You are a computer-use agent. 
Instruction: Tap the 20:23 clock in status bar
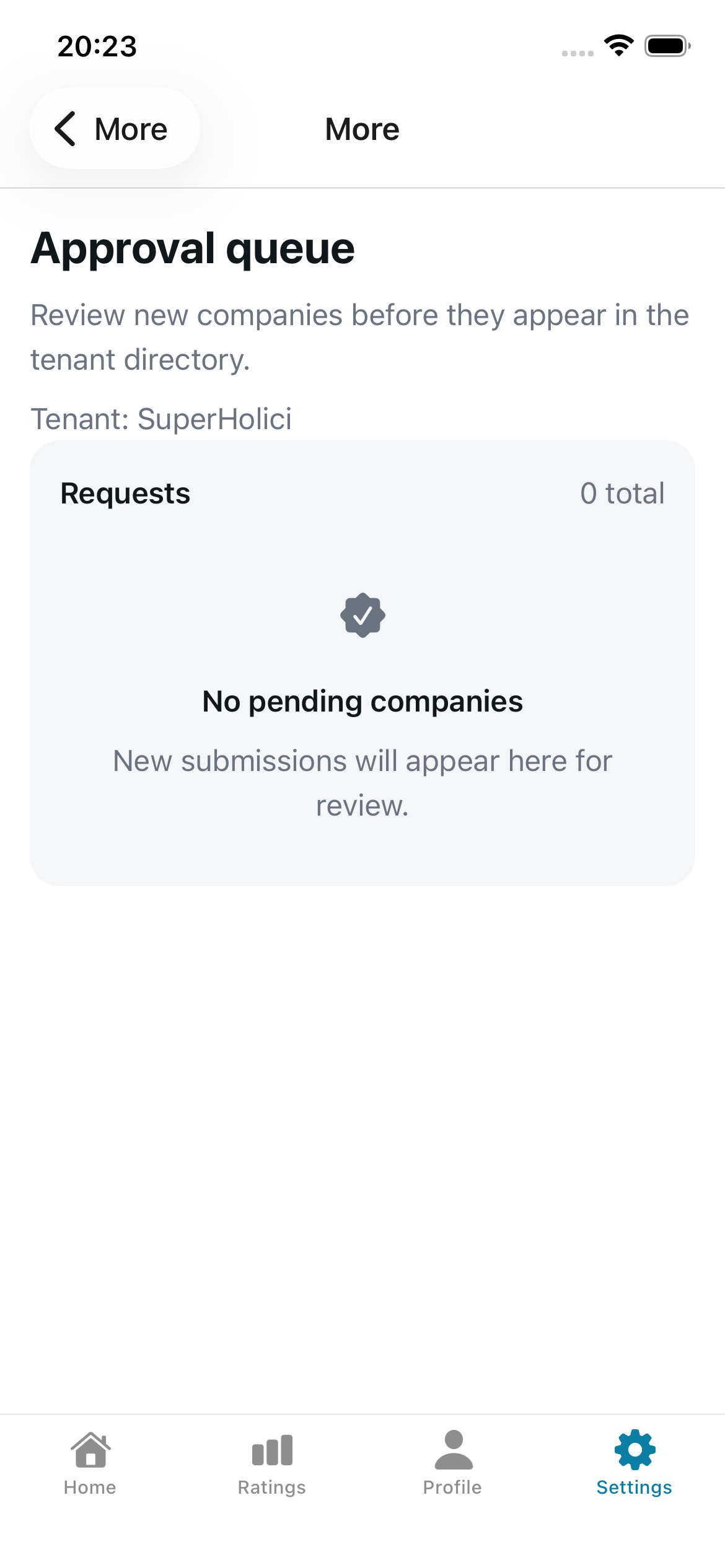pos(97,46)
